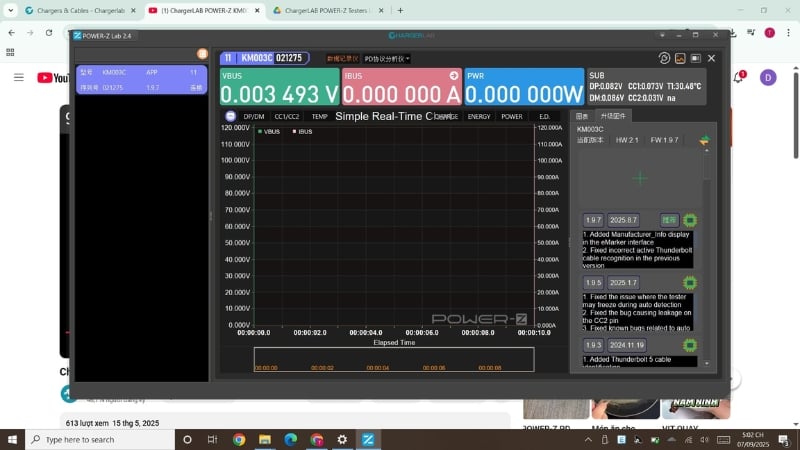
Task: Open Microsoft Edge from taskbar
Action: click(x=291, y=439)
